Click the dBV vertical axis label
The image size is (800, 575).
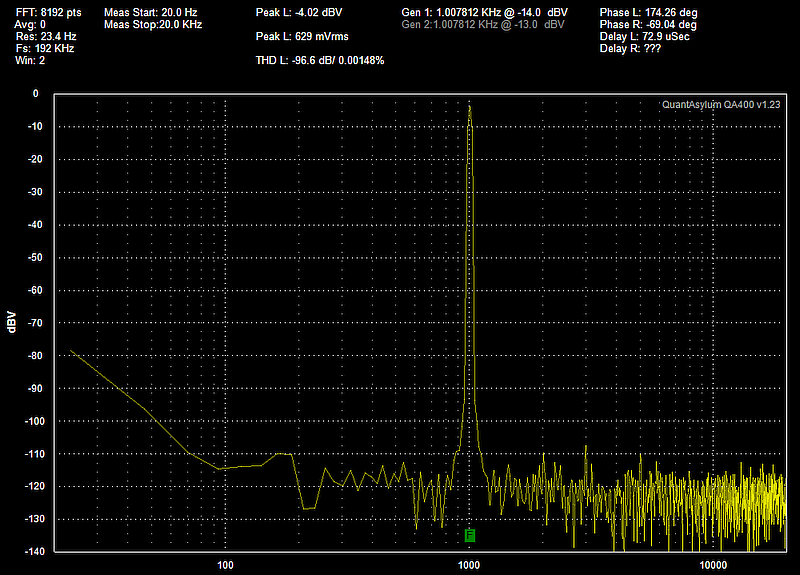pos(12,322)
